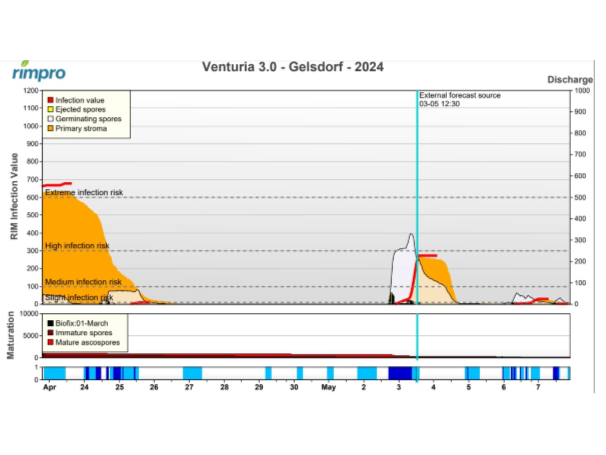Click the Germinating spores legend text
The width and height of the screenshot is (606, 455).
click(x=89, y=119)
